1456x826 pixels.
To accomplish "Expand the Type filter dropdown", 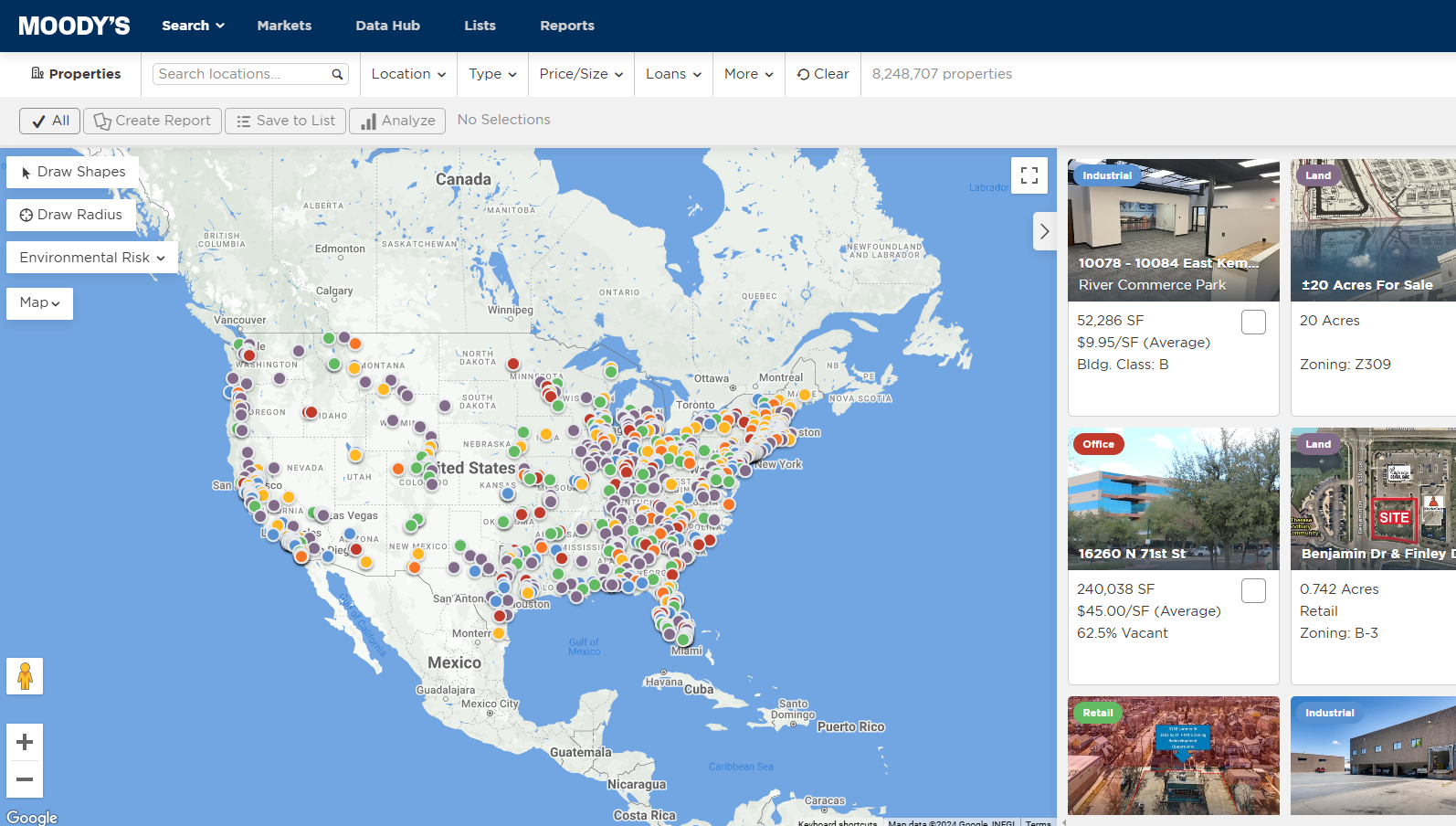I will [492, 74].
